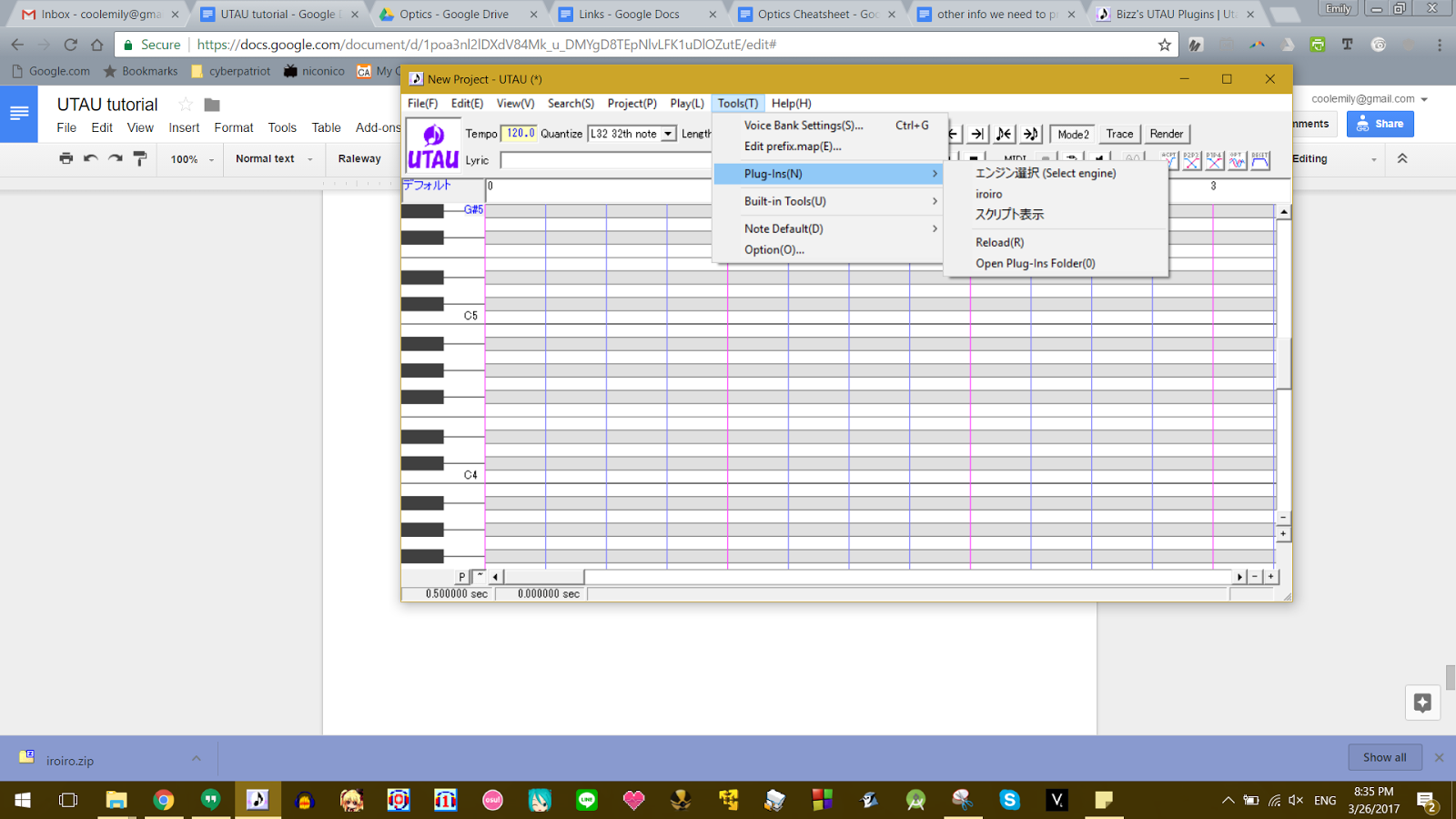
Task: Click Open Plug-Ins Folder(0)
Action: coord(1056,263)
